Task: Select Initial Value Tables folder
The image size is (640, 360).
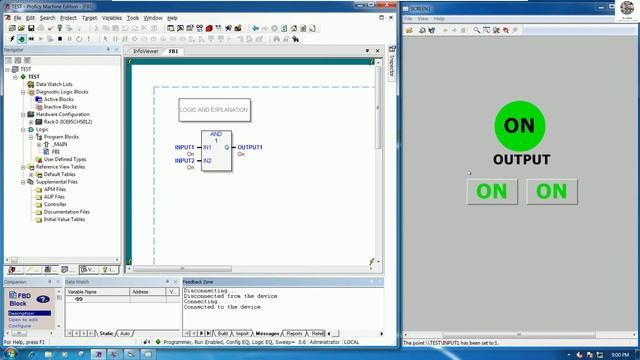Action: coord(64,219)
